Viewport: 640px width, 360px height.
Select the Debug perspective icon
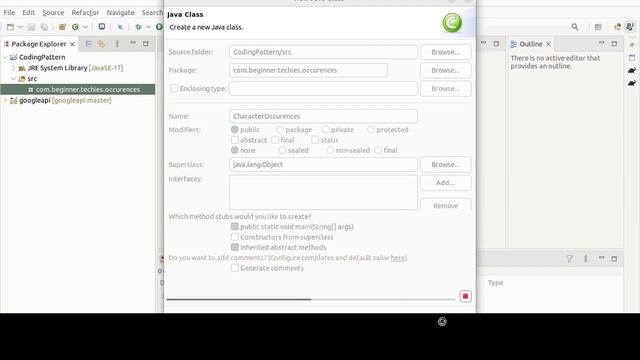click(630, 27)
